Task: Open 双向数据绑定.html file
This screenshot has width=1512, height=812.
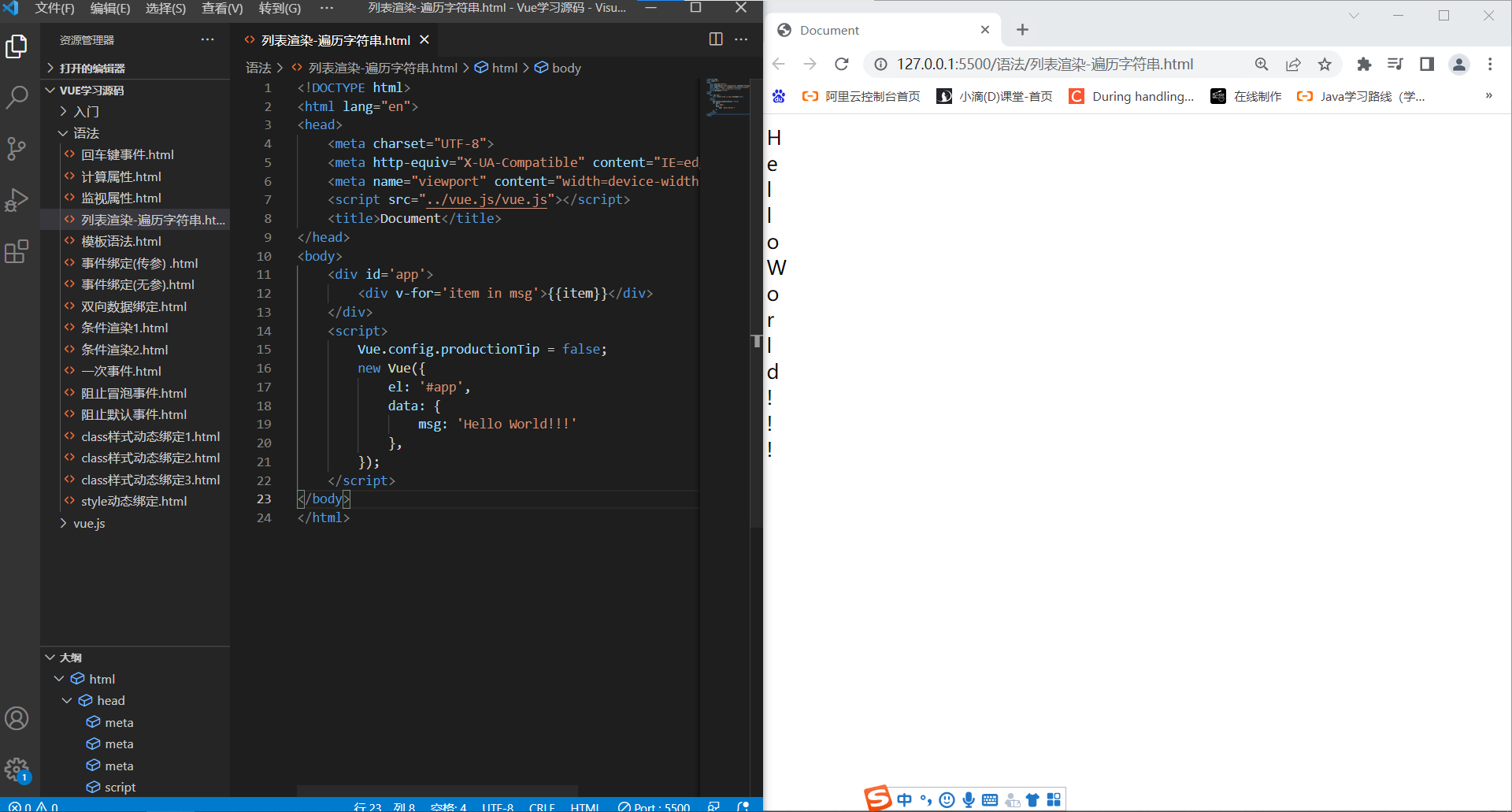Action: pos(134,306)
